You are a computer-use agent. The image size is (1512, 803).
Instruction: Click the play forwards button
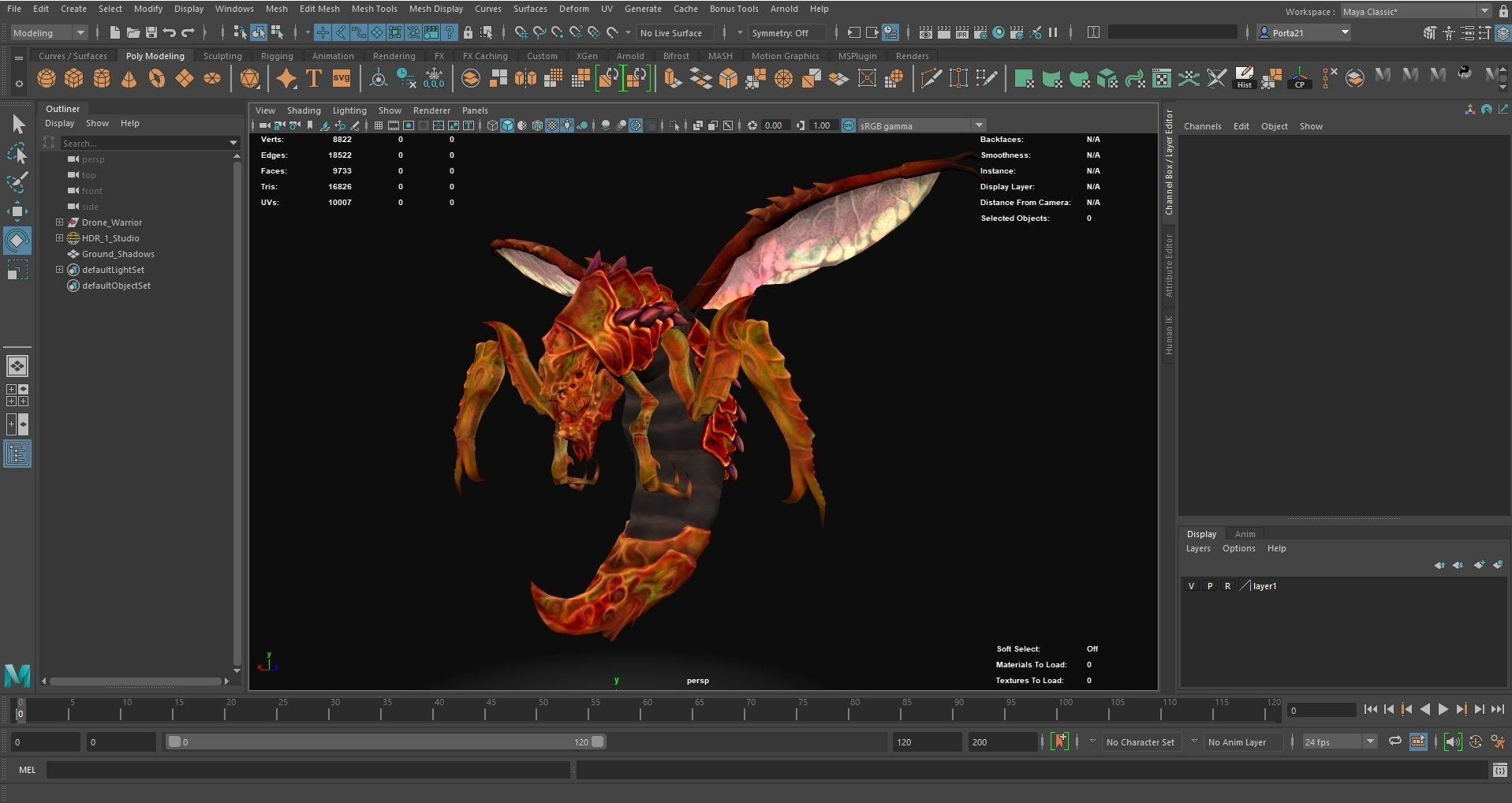coord(1443,710)
